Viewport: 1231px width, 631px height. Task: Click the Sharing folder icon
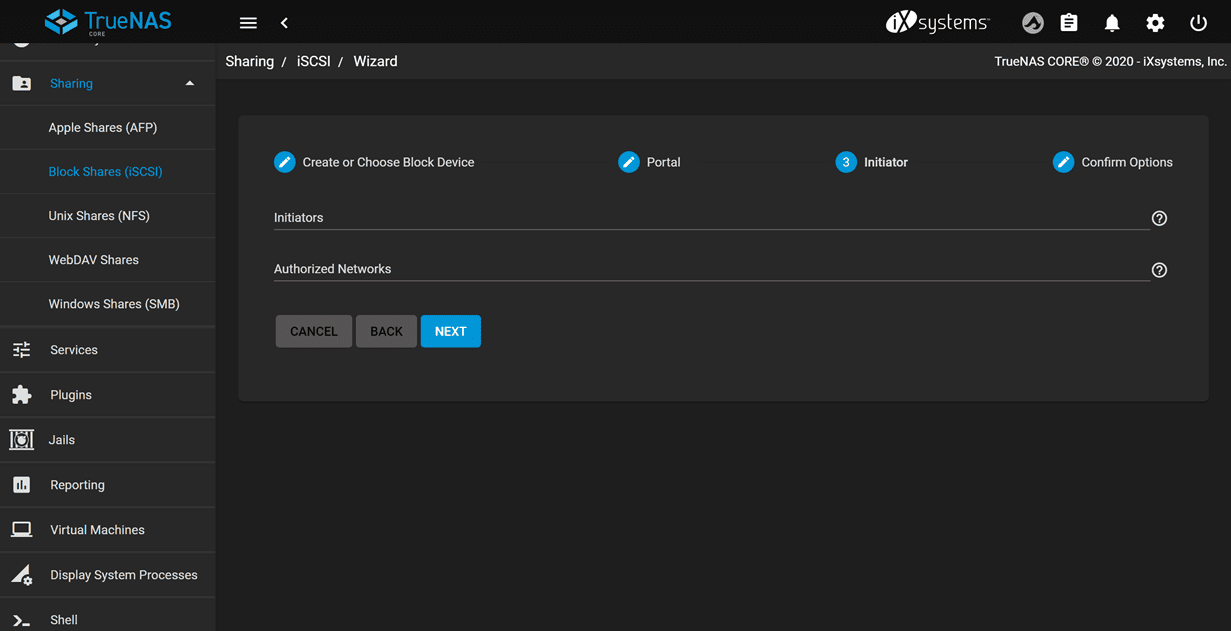[21, 83]
